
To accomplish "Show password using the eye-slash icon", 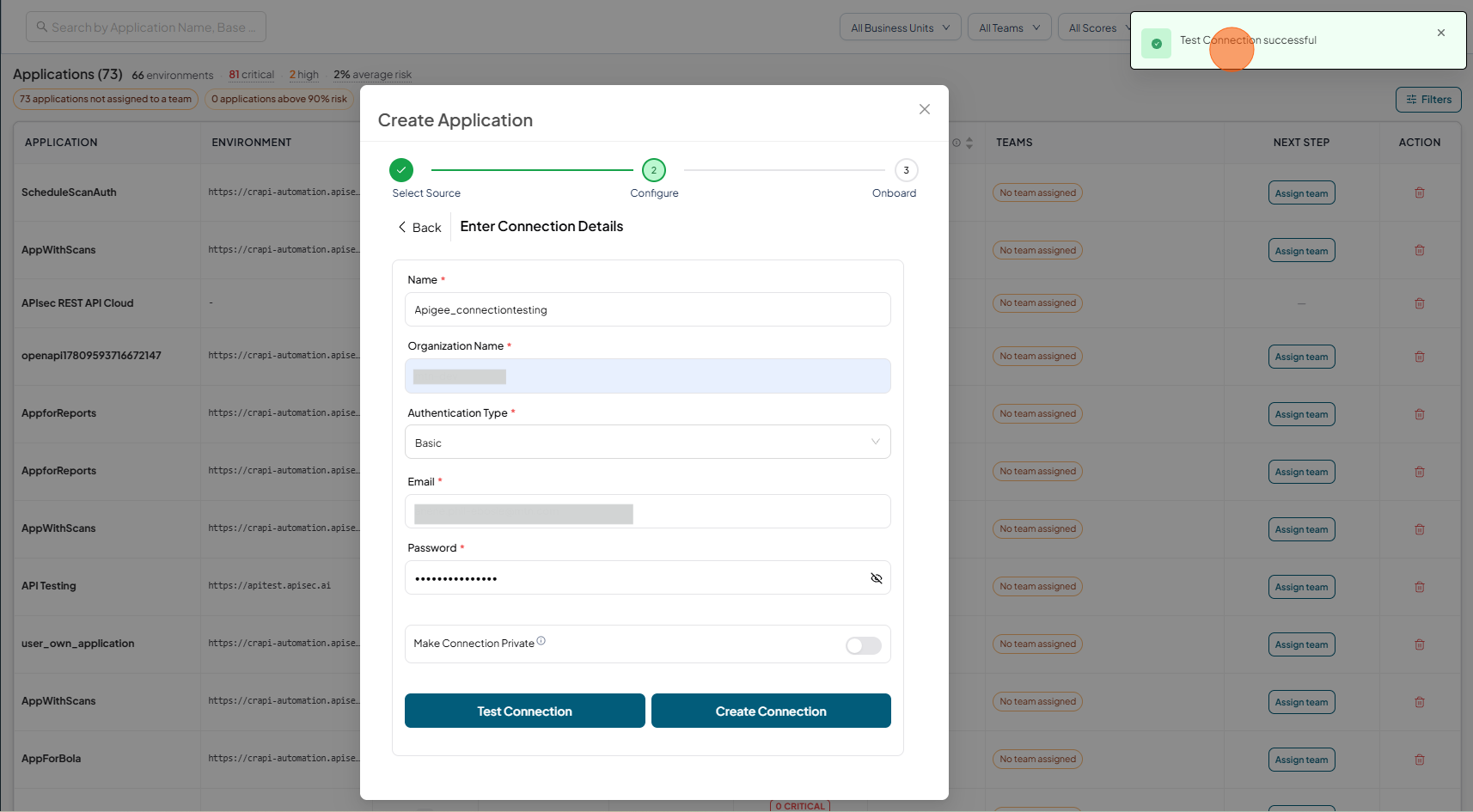I will click(877, 578).
